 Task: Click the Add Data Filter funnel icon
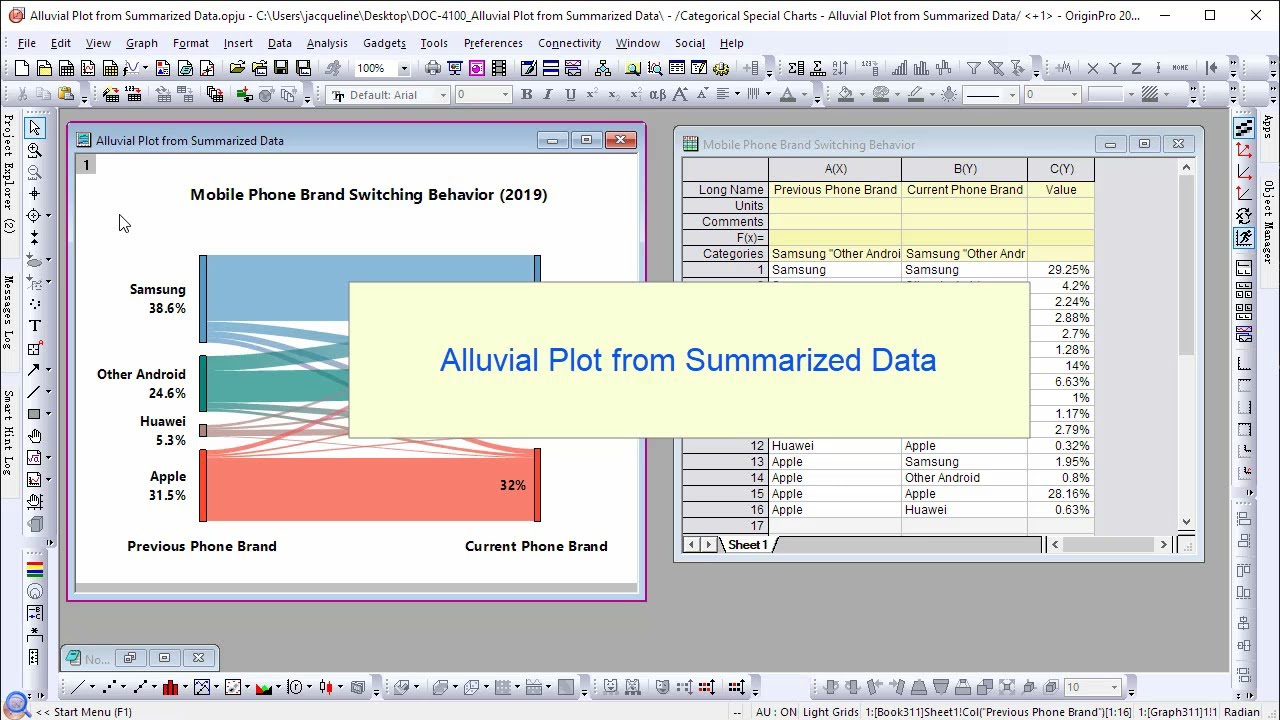(973, 68)
